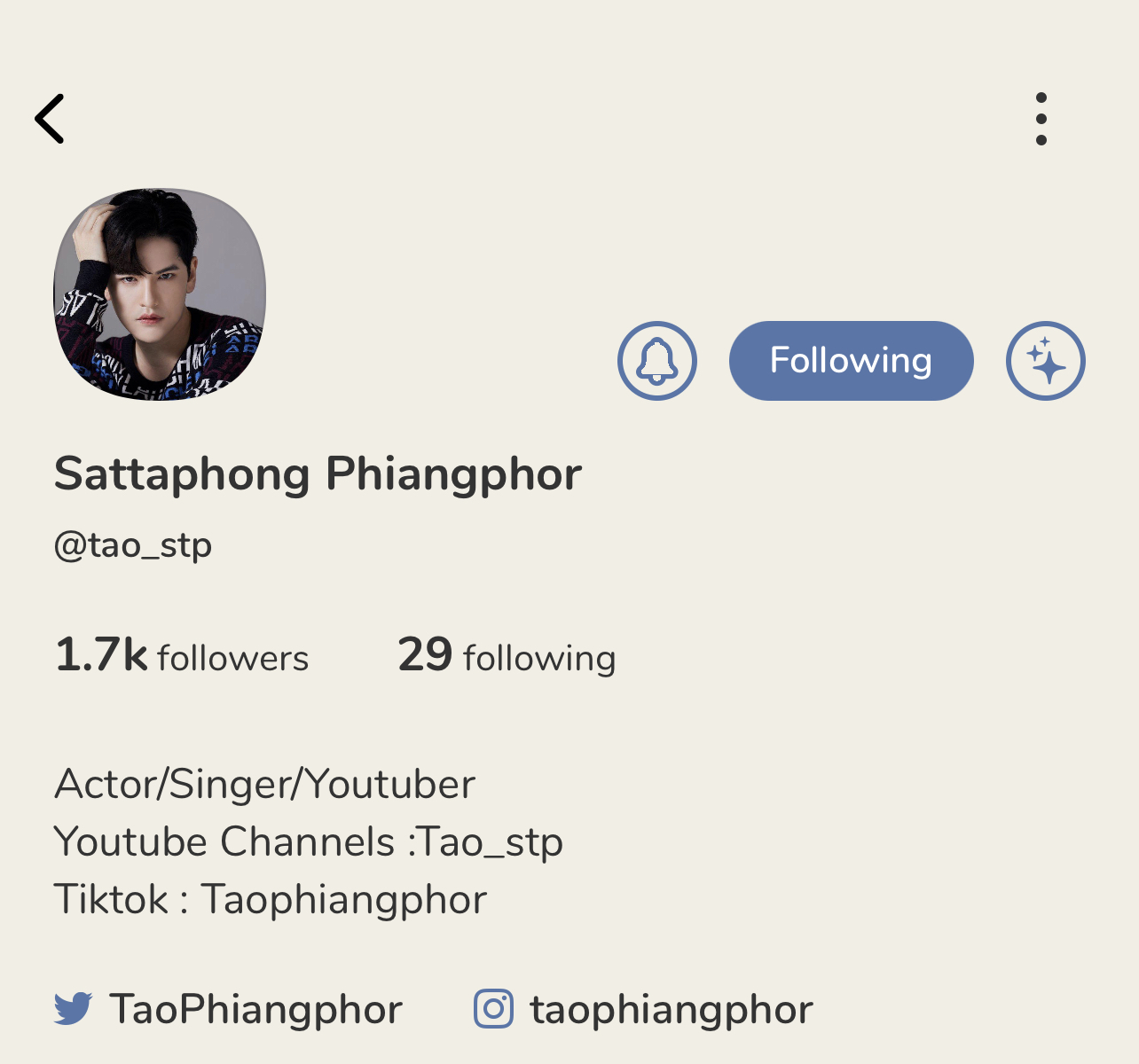Click the Twitter bird icon
Screen dimensions: 1139x1064
pos(74,1007)
